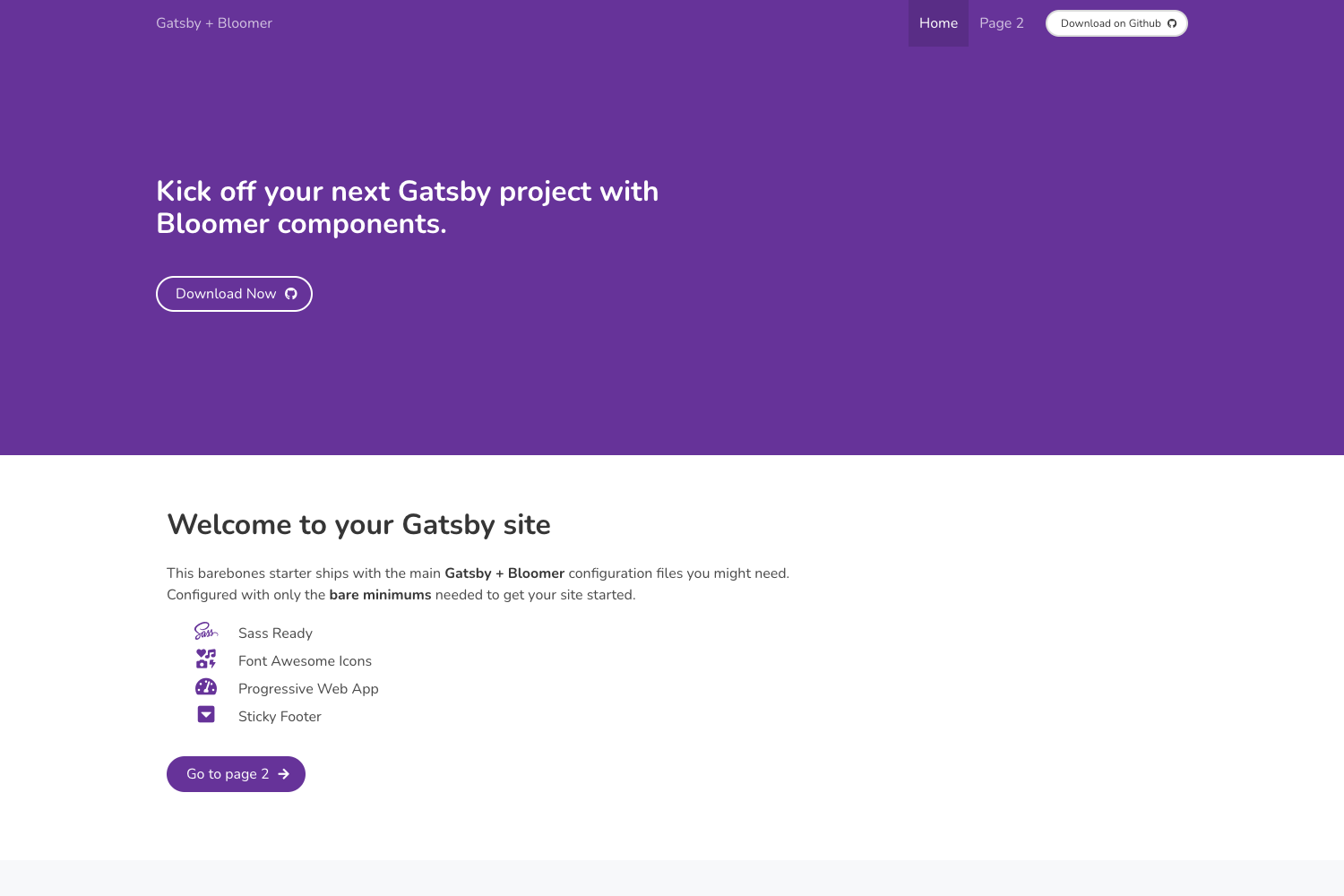The width and height of the screenshot is (1344, 896).
Task: Click the right arrow icon in Go to page 2
Action: tap(284, 773)
